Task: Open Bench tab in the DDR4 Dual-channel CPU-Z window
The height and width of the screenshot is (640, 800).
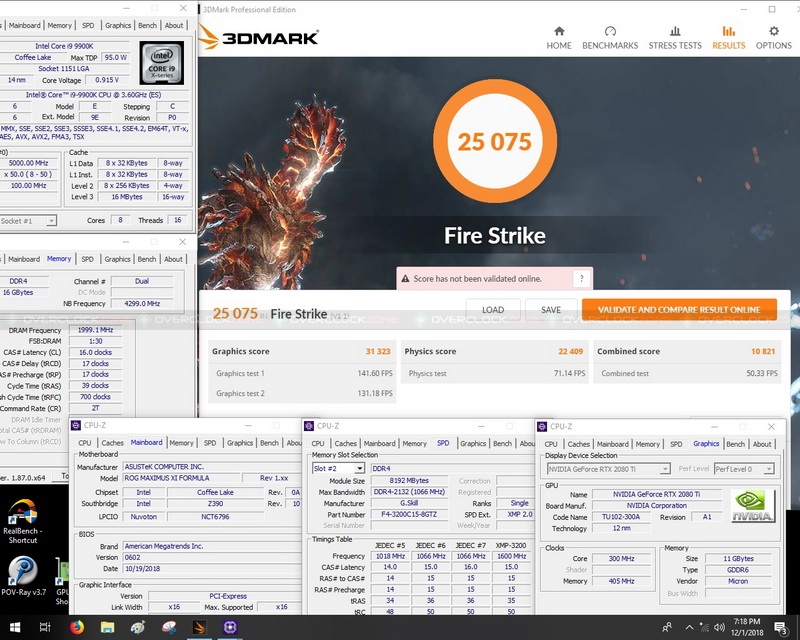Action: click(x=147, y=259)
